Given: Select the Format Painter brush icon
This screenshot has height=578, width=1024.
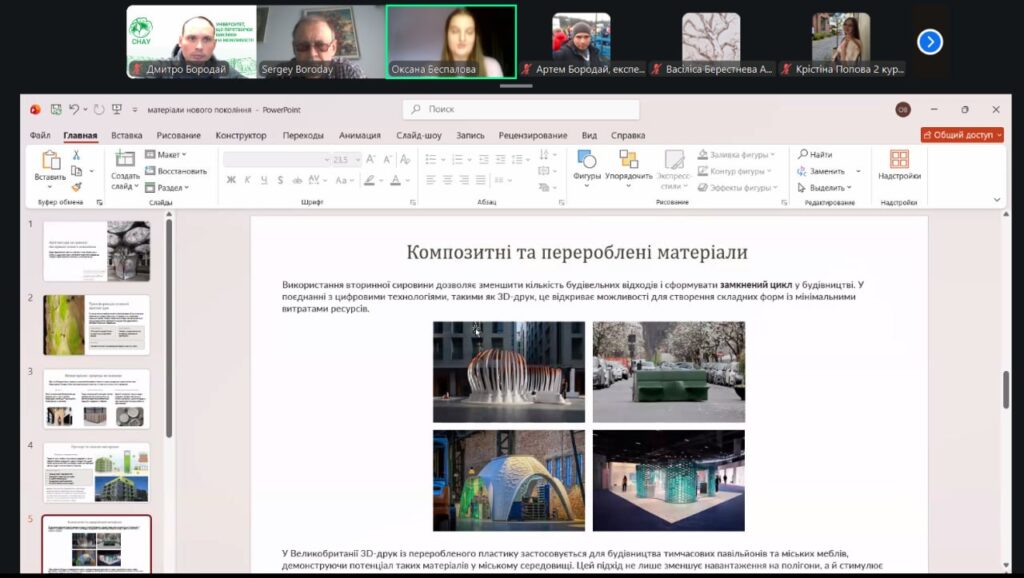Looking at the screenshot, I should tap(76, 186).
